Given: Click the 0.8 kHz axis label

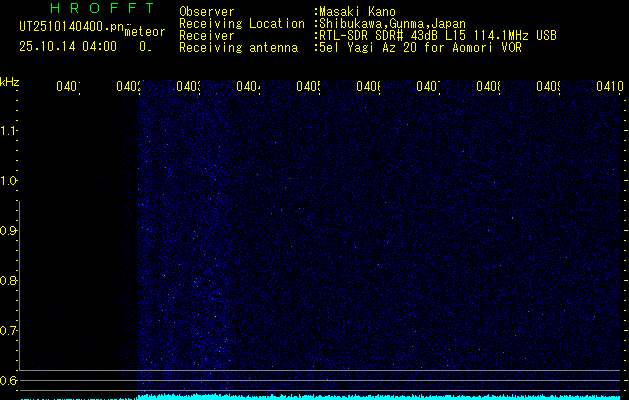Looking at the screenshot, I should click(8, 280).
